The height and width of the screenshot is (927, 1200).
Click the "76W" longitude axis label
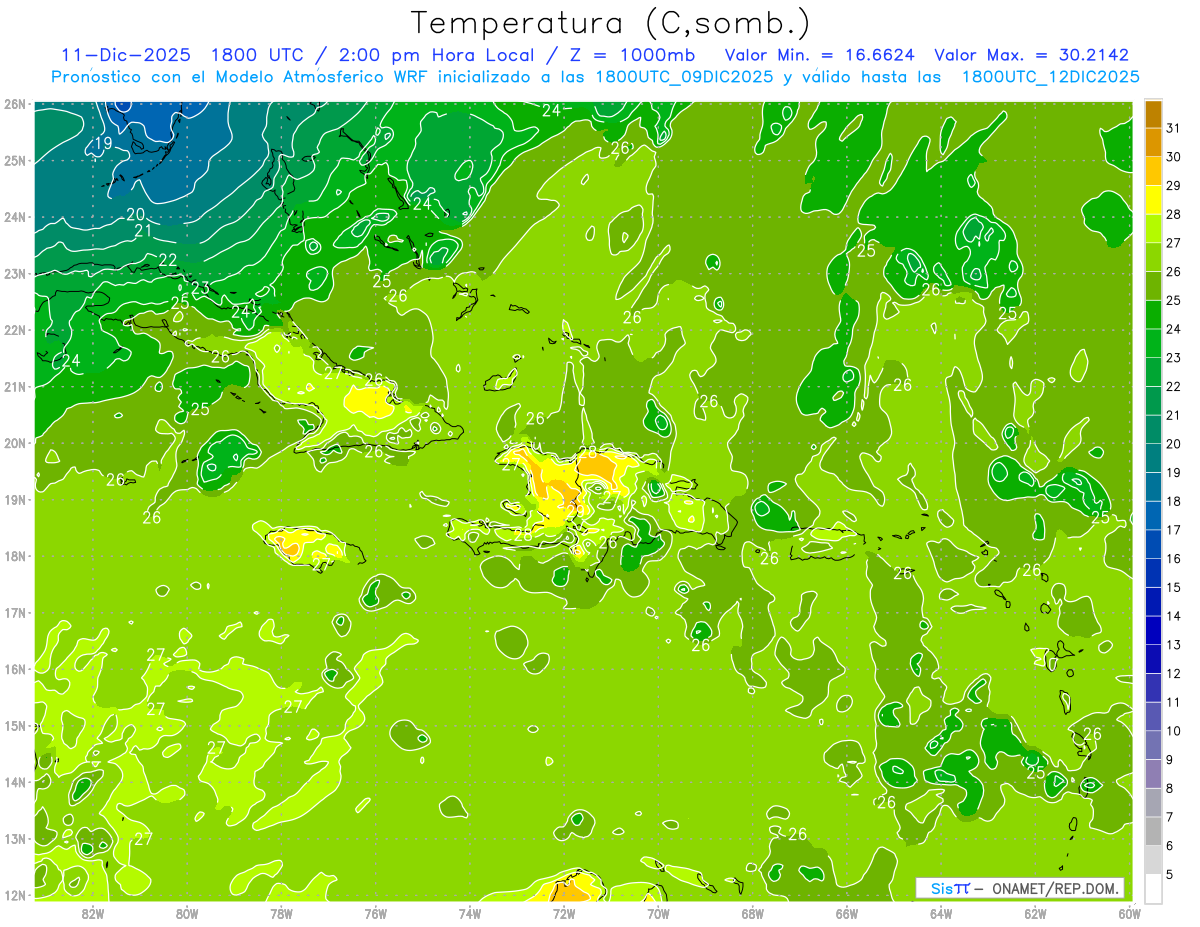tap(376, 914)
